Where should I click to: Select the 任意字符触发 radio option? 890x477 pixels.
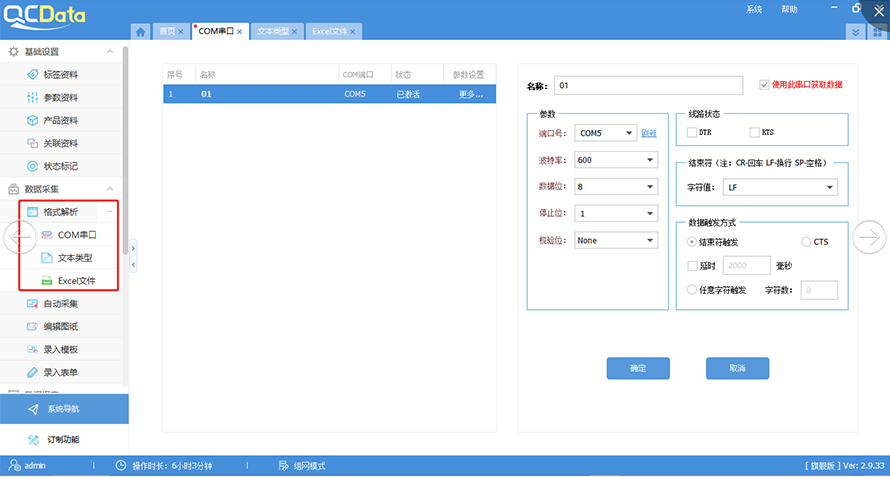click(x=692, y=290)
